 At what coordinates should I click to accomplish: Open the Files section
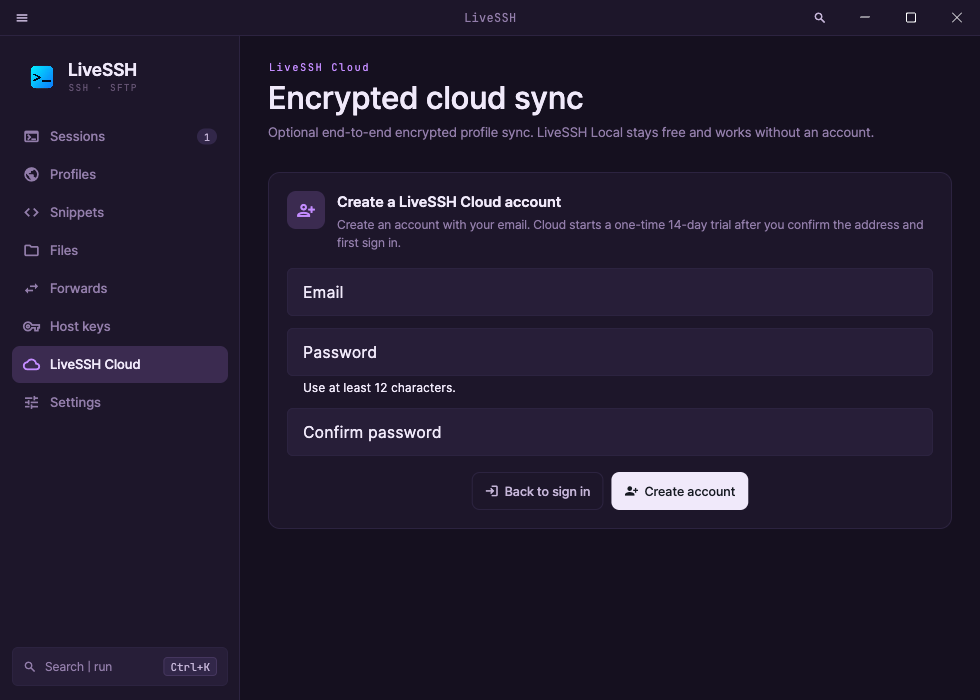coord(120,251)
